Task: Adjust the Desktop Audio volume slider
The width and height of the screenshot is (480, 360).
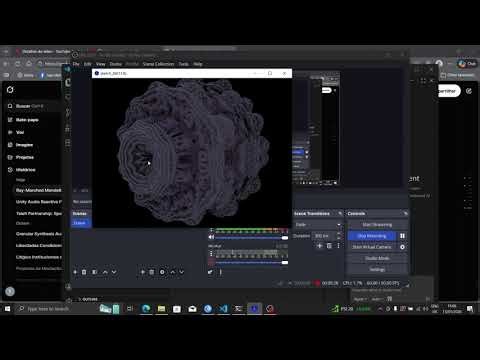Action: point(252,238)
